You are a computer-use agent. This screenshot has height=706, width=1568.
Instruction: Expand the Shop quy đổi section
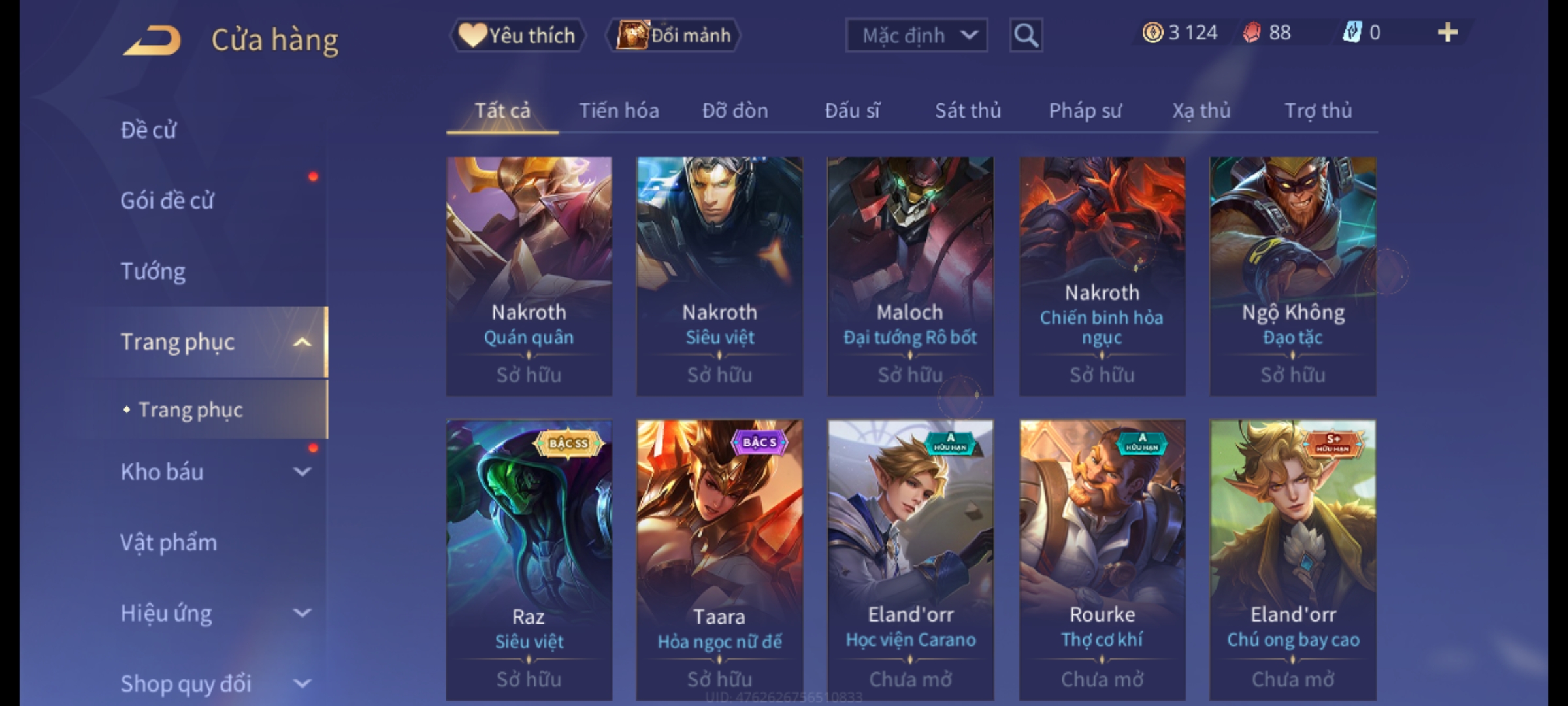(302, 684)
